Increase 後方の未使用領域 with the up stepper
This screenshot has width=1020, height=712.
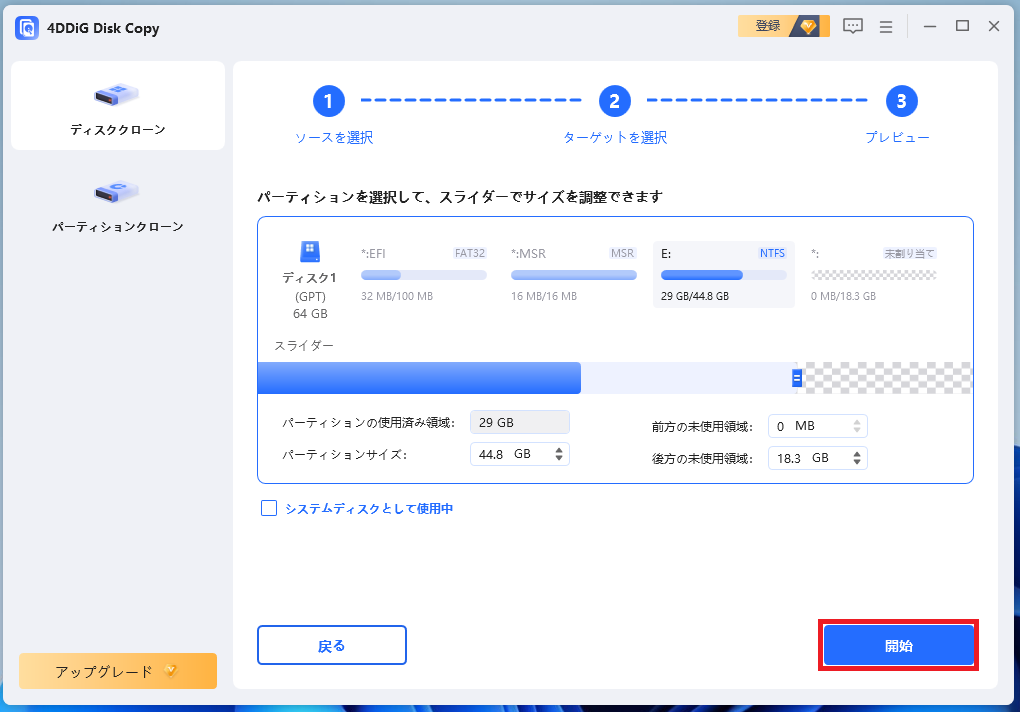[x=856, y=453]
